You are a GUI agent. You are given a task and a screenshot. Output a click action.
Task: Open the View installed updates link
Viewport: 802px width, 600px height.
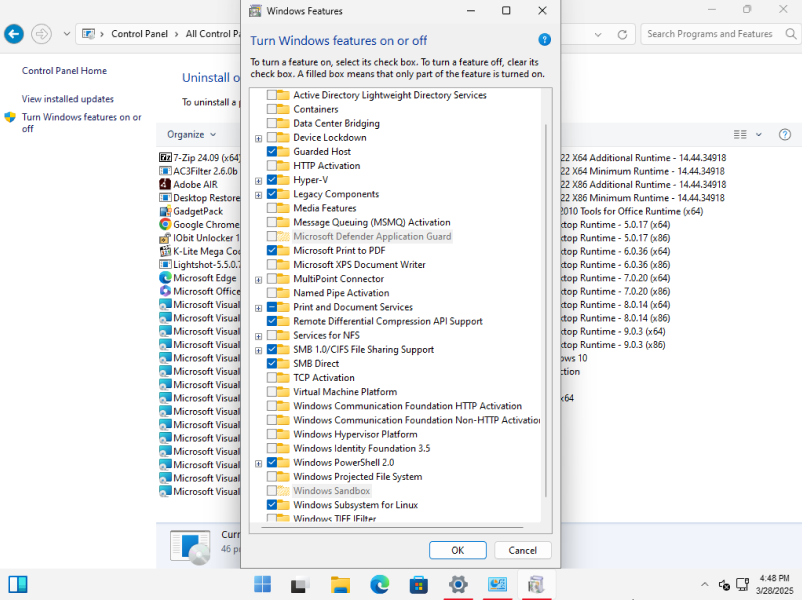[68, 99]
